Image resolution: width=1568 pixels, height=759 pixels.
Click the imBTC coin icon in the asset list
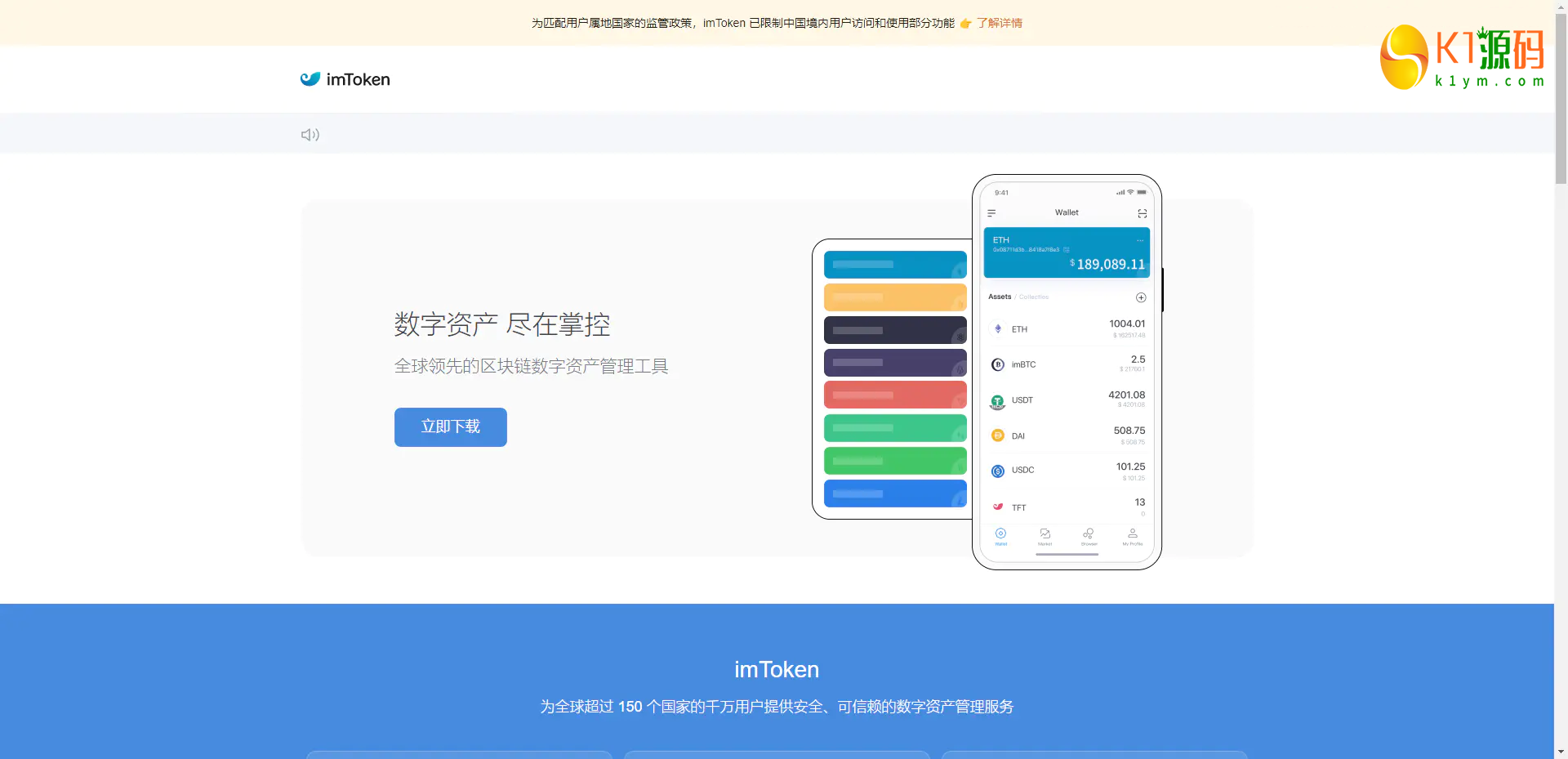[998, 364]
